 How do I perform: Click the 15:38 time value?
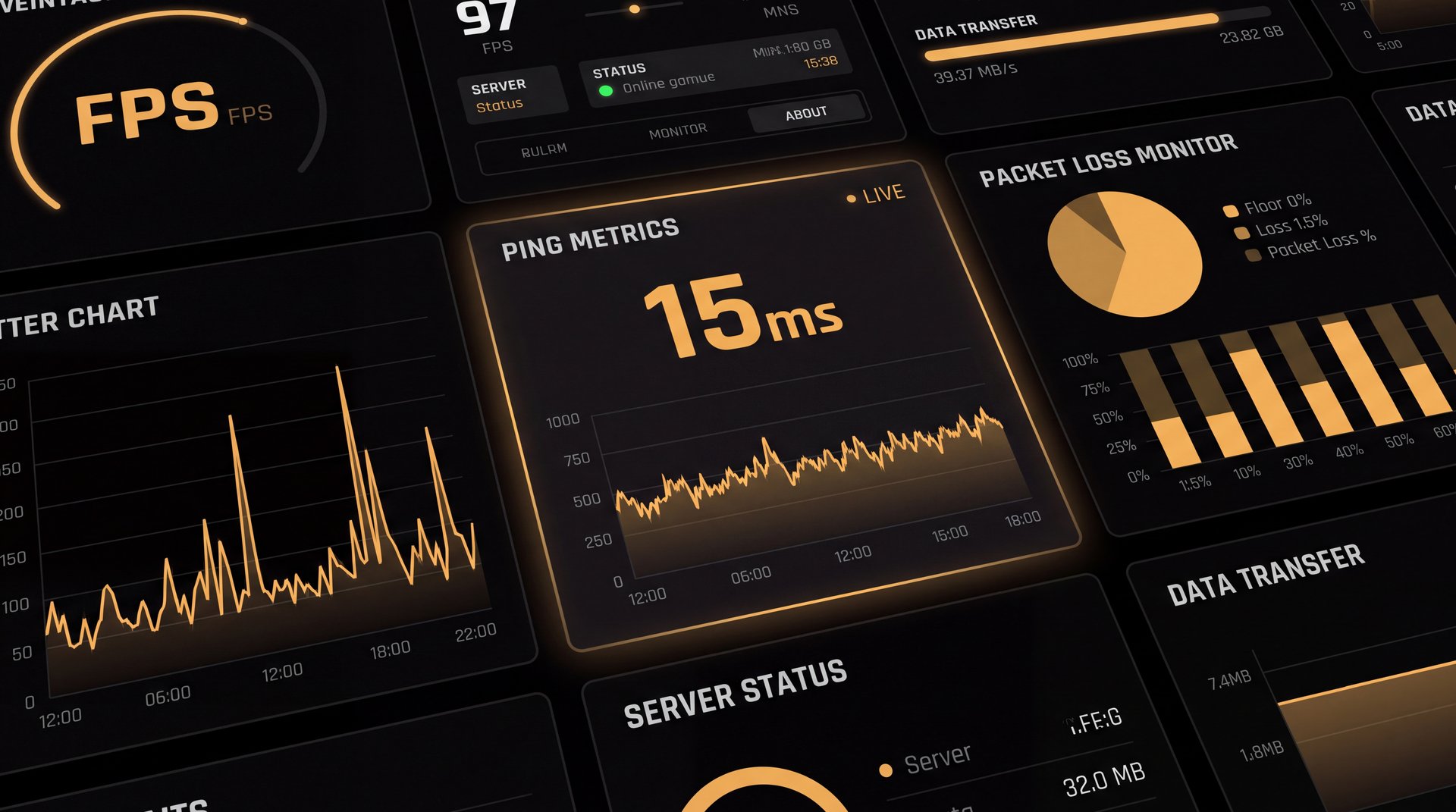click(821, 61)
